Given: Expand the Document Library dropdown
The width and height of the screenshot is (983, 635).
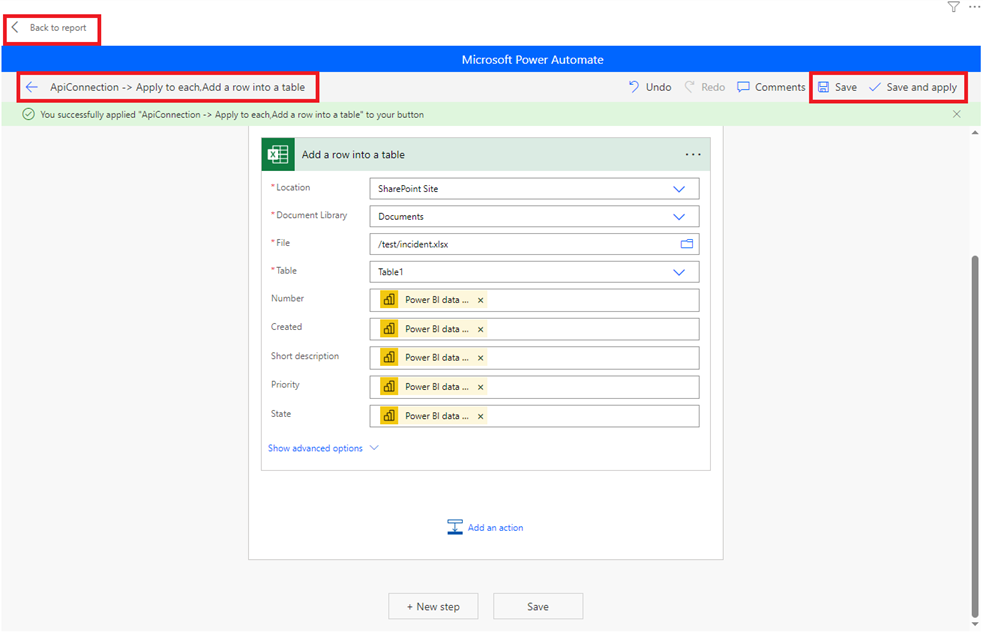Looking at the screenshot, I should click(679, 217).
